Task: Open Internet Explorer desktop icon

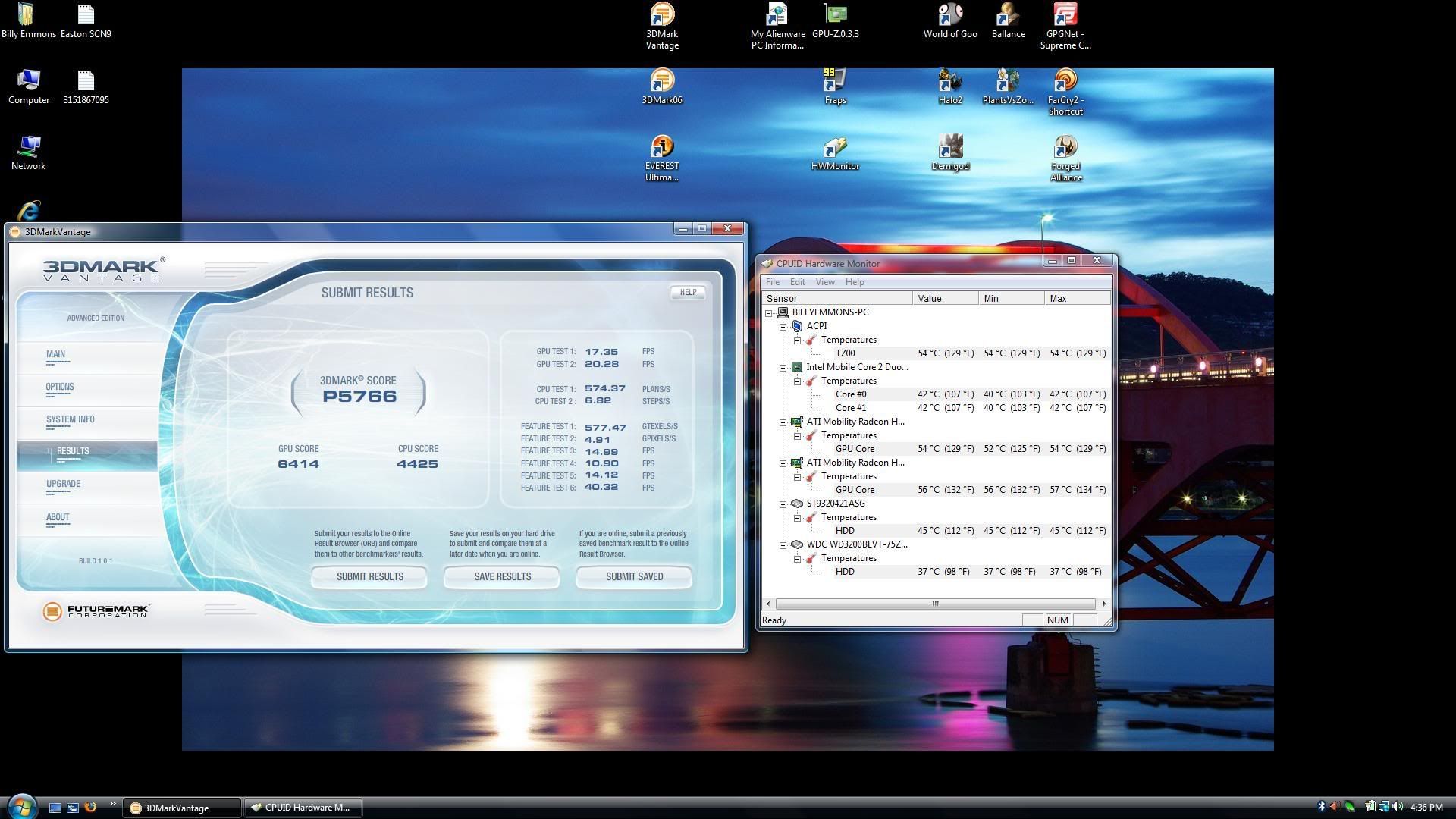Action: pos(28,211)
